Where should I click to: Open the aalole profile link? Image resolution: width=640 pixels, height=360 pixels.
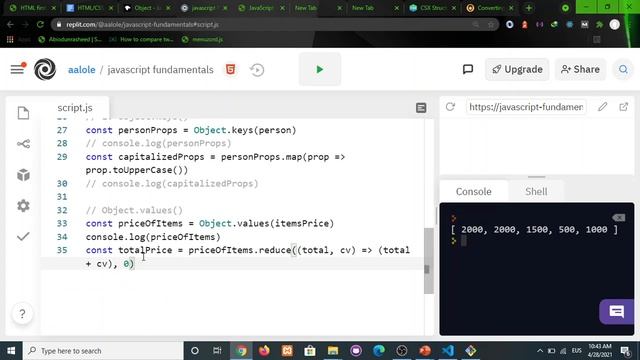pos(82,70)
